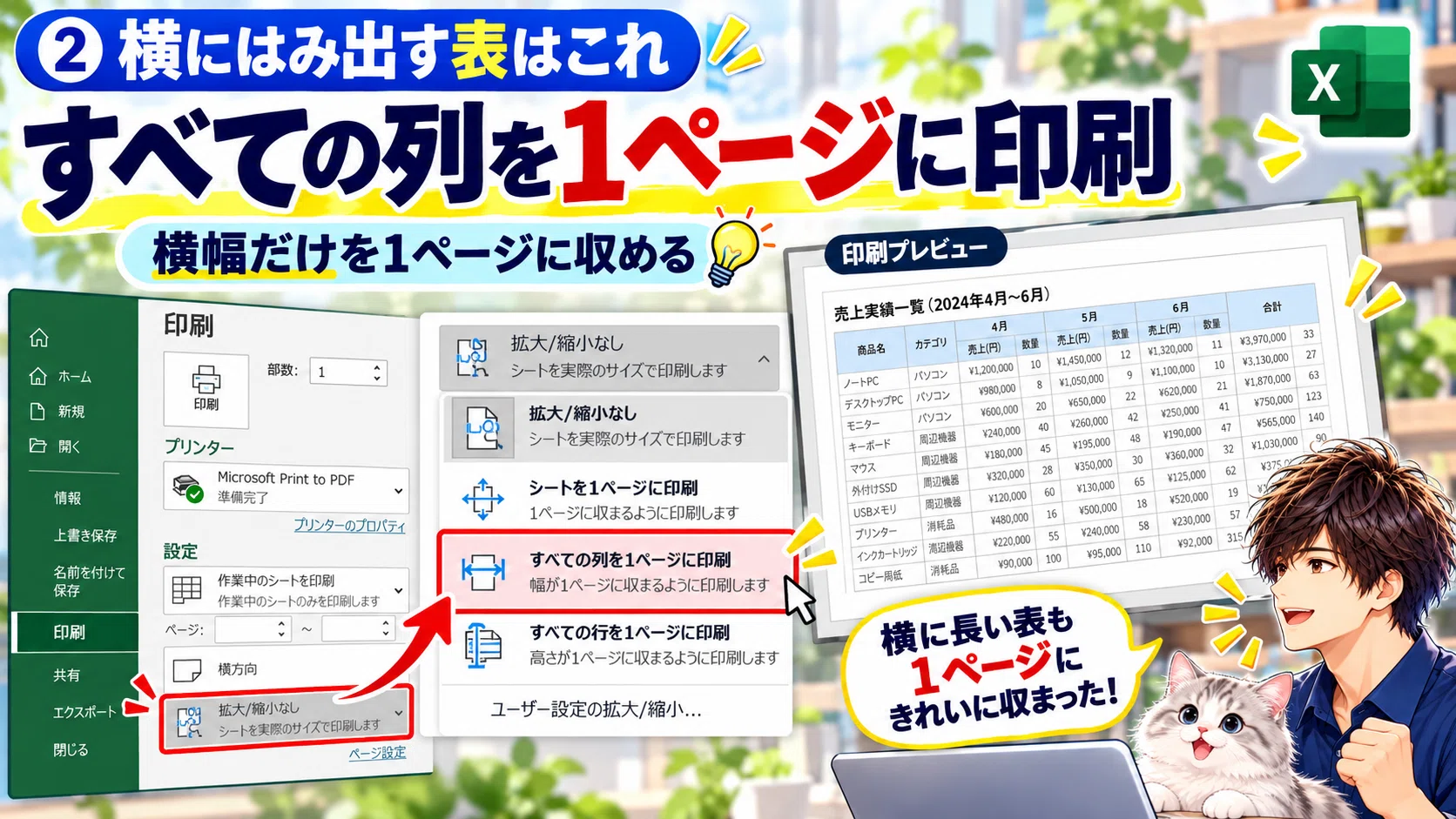Click the first ページ range input

tap(253, 628)
